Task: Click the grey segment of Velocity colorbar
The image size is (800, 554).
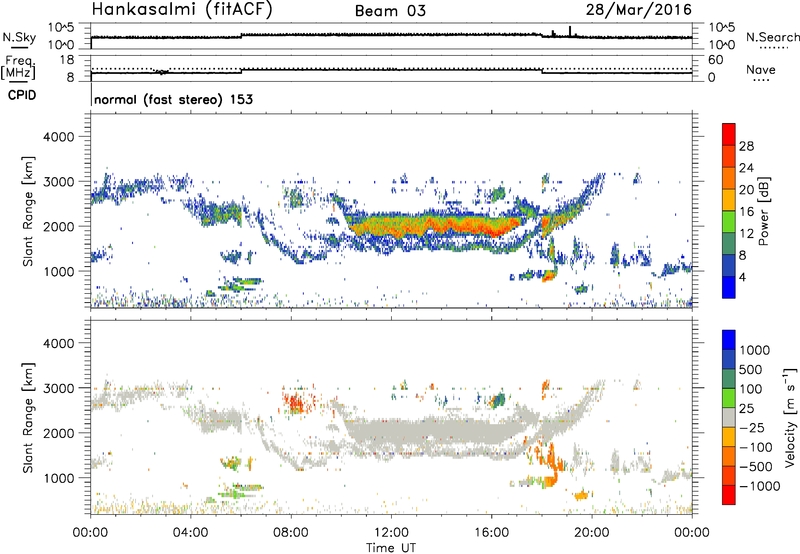Action: pyautogui.click(x=729, y=418)
